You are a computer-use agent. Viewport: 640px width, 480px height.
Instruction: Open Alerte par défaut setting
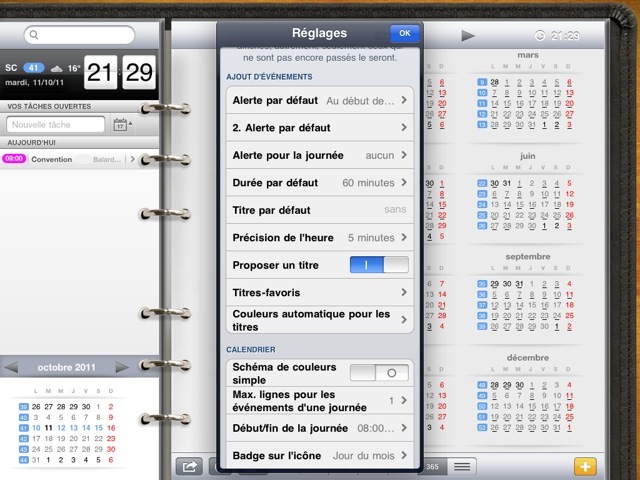[x=320, y=100]
